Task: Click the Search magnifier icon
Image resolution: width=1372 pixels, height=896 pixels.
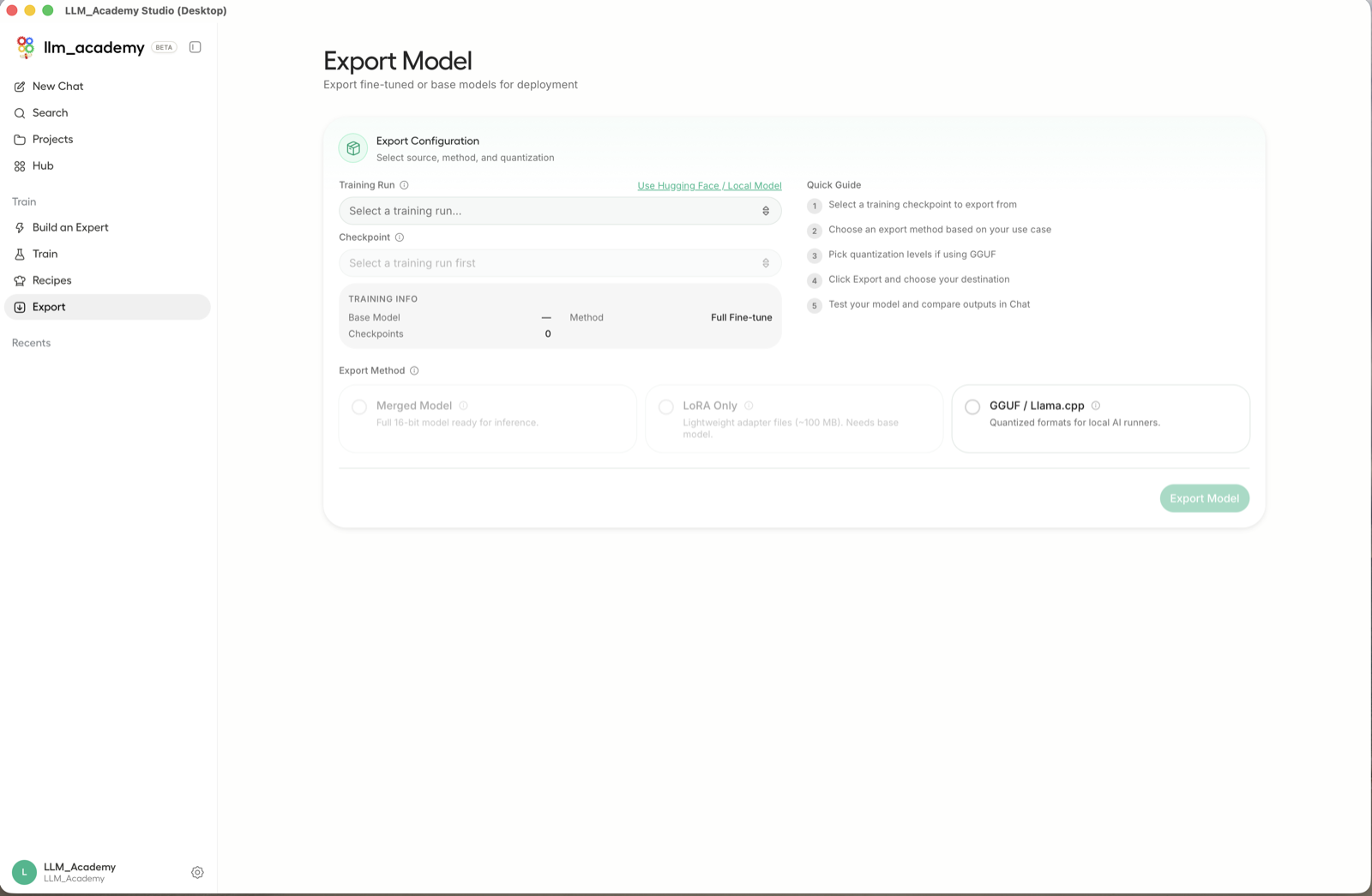Action: 20,113
